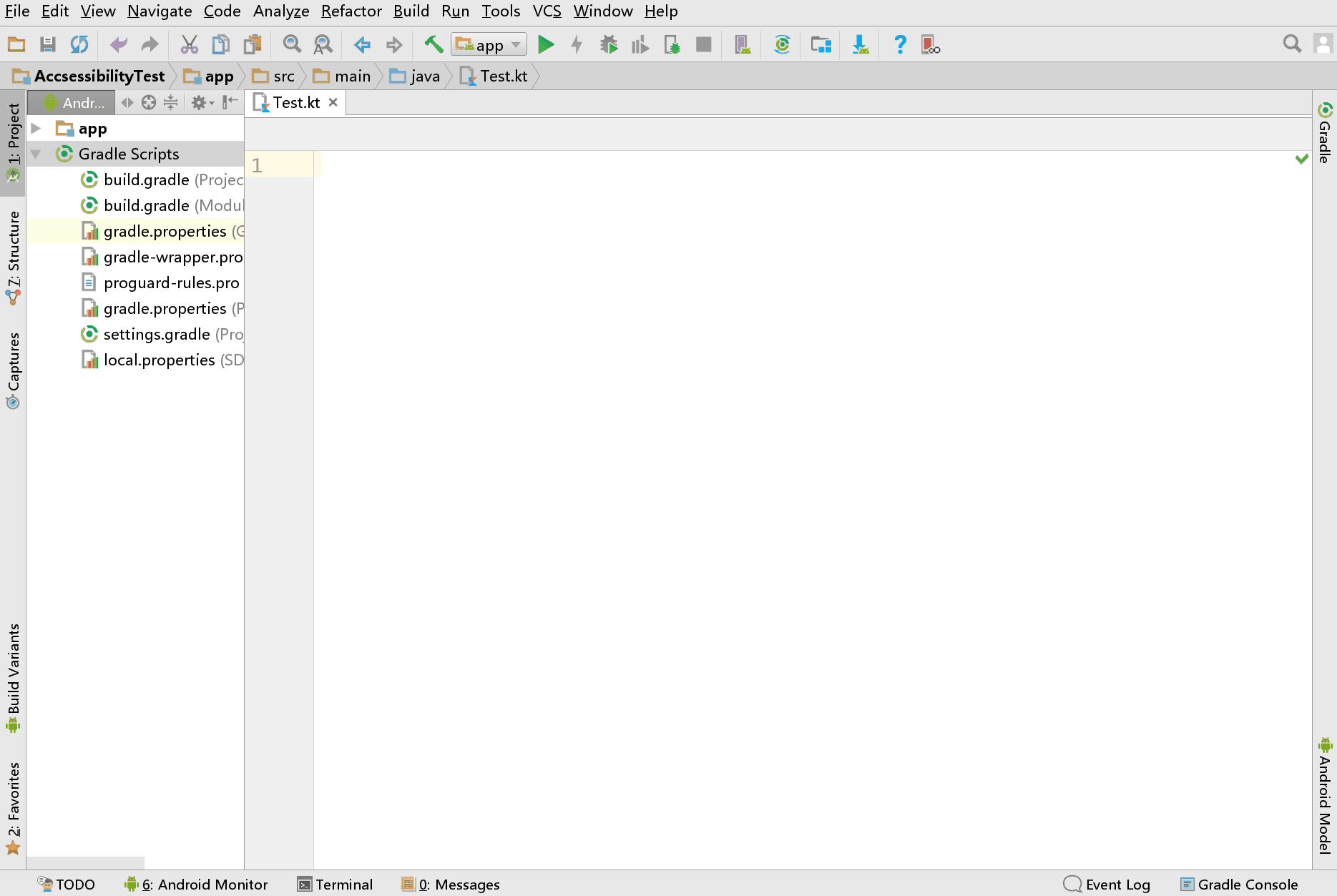Navigate back with the blue left arrow
1337x896 pixels.
coord(363,45)
